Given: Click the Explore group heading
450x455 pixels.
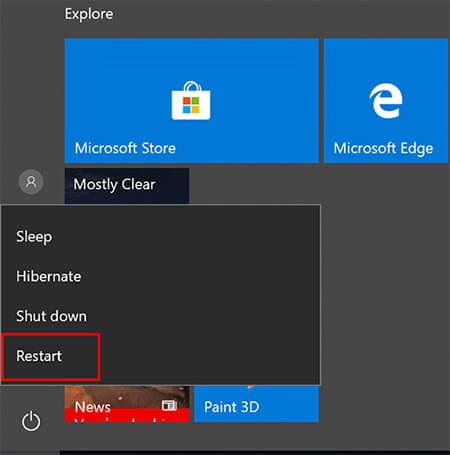Looking at the screenshot, I should 89,14.
